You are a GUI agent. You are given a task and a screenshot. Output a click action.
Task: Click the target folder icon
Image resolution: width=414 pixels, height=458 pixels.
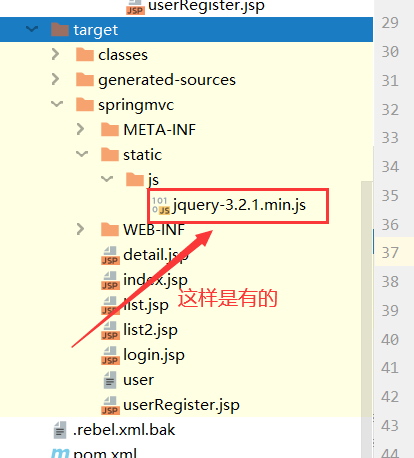click(x=60, y=29)
